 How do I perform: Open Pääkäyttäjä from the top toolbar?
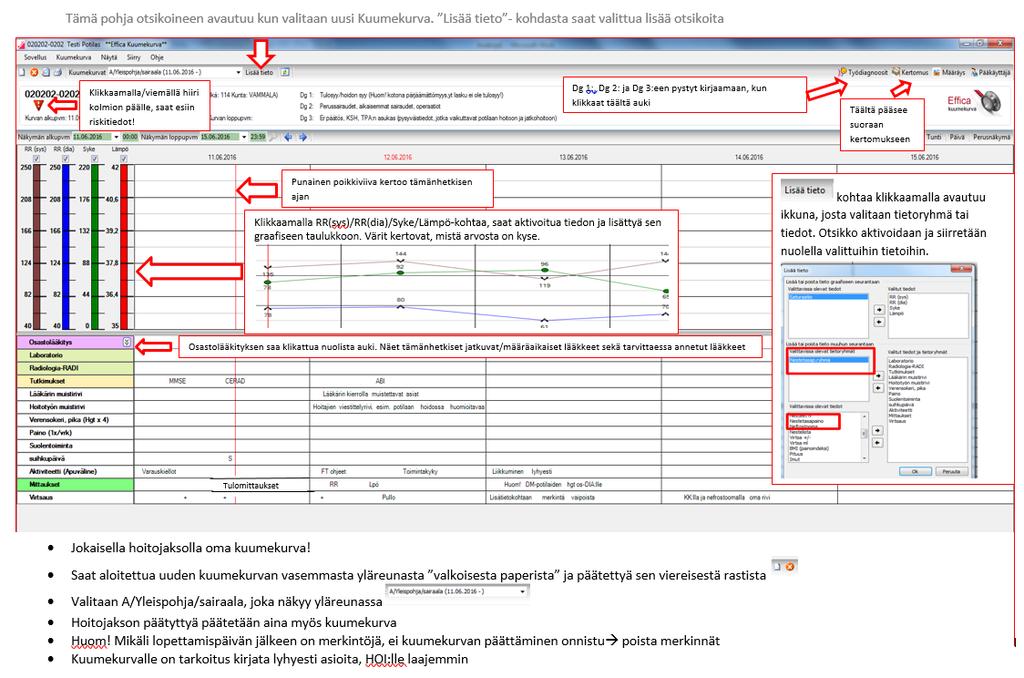[990, 73]
